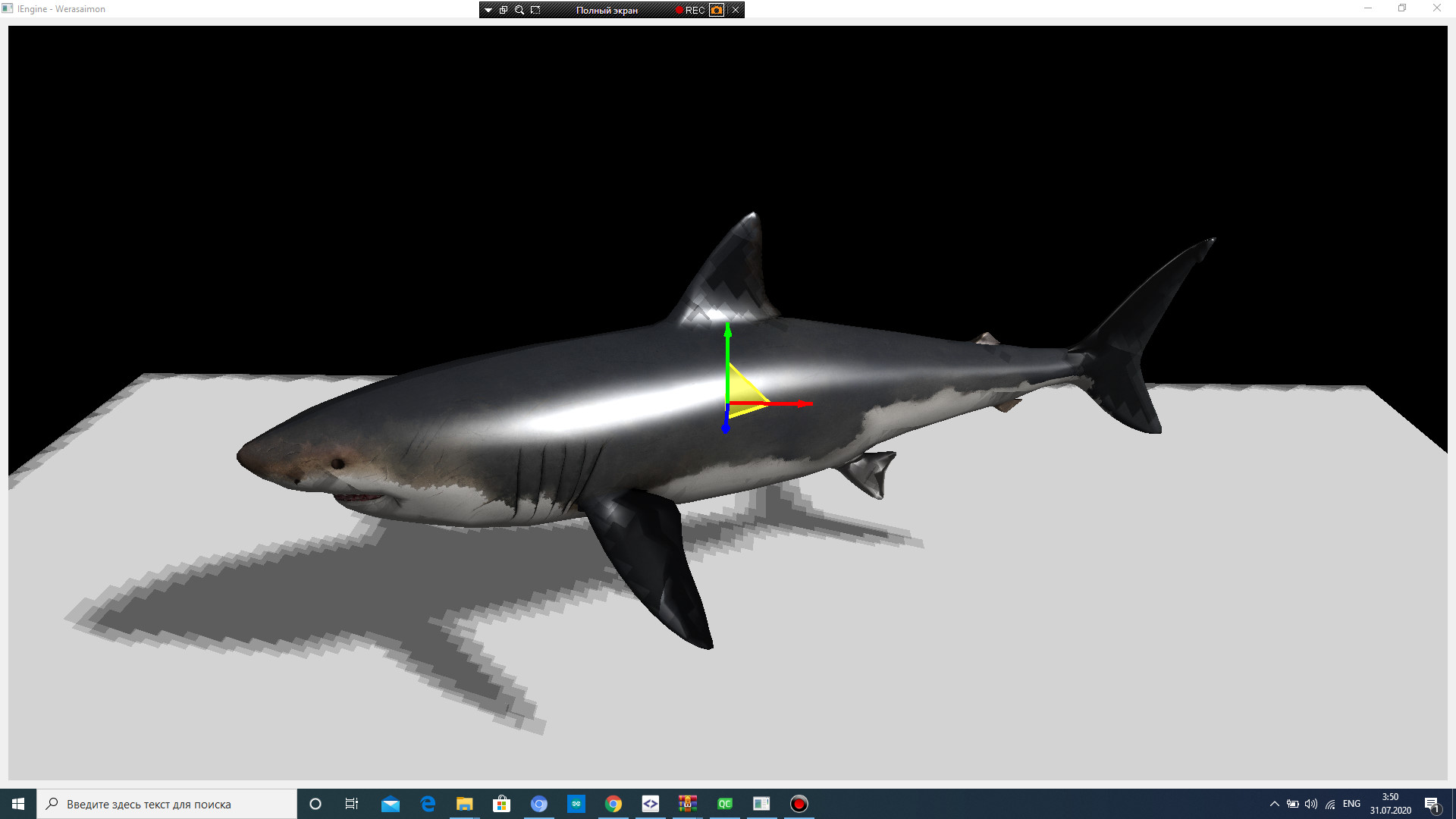Expand the hidden system tray icons chevron
This screenshot has height=819, width=1456.
point(1275,804)
